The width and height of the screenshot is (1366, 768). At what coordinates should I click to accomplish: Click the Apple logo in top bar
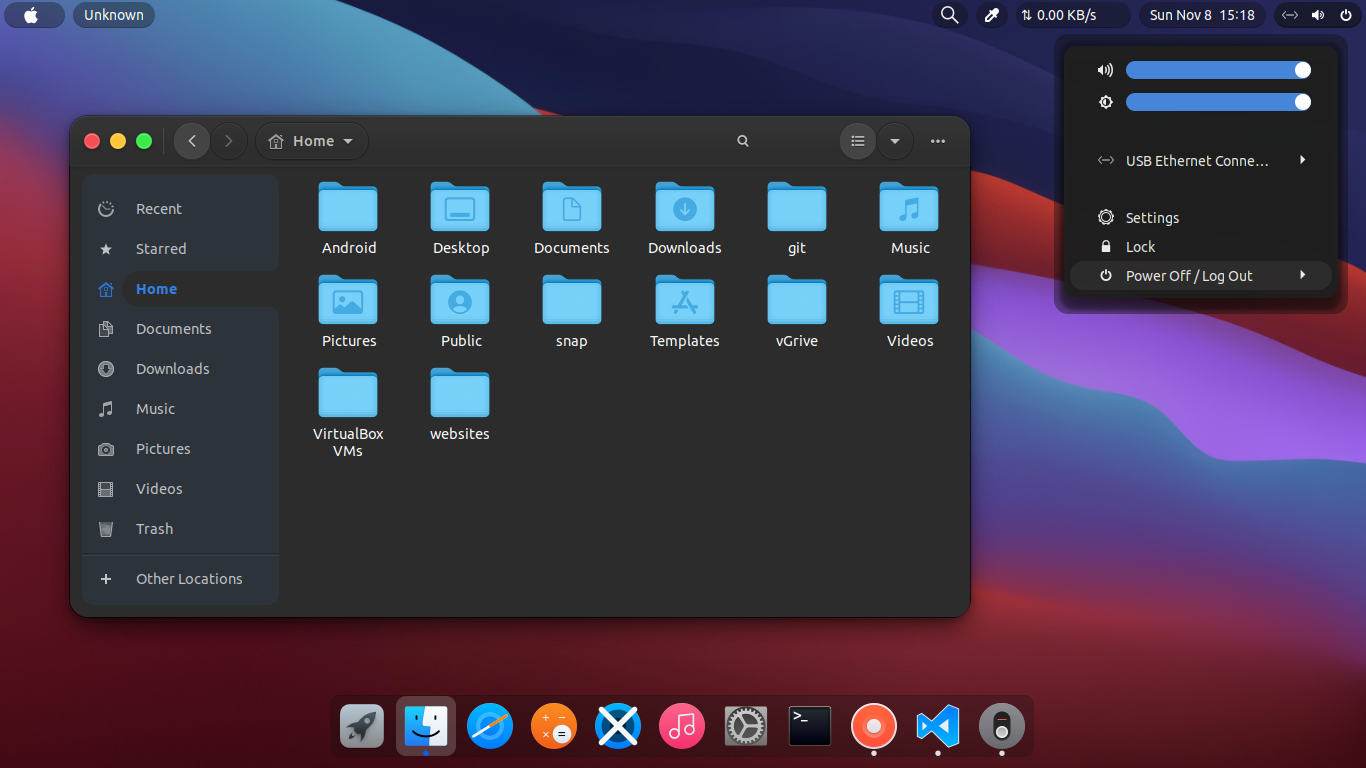32,15
